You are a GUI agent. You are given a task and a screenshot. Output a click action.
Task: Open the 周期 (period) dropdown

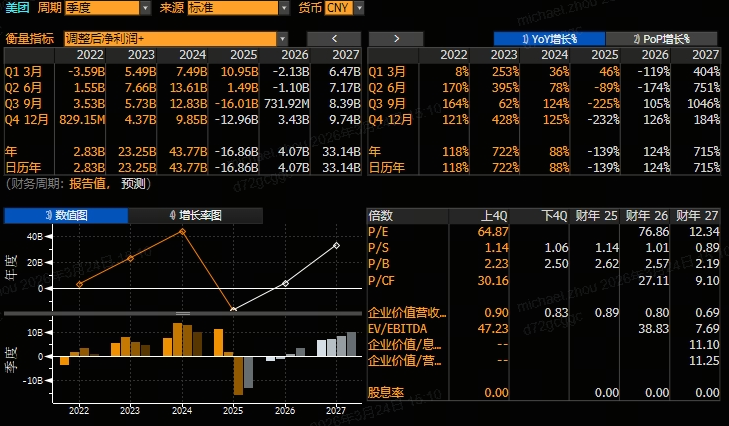click(109, 8)
